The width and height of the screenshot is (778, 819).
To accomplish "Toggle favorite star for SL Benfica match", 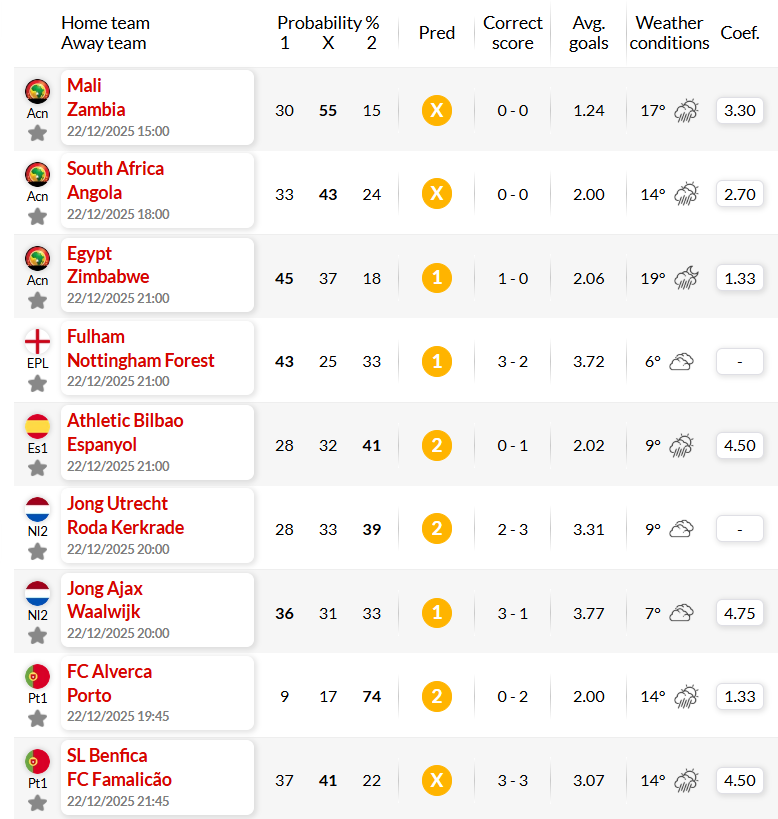I will click(x=37, y=803).
